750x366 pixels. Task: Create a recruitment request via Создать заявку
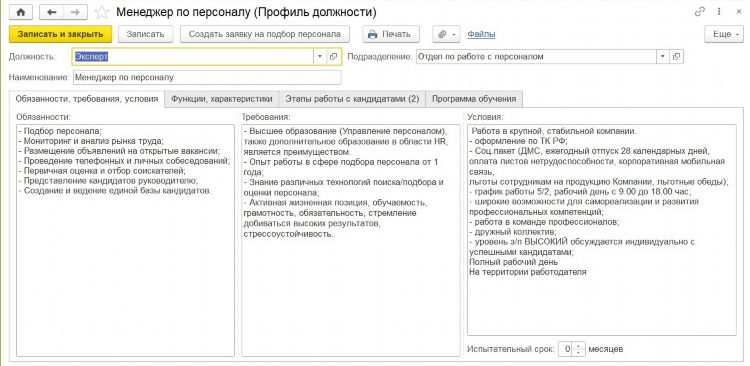[265, 34]
